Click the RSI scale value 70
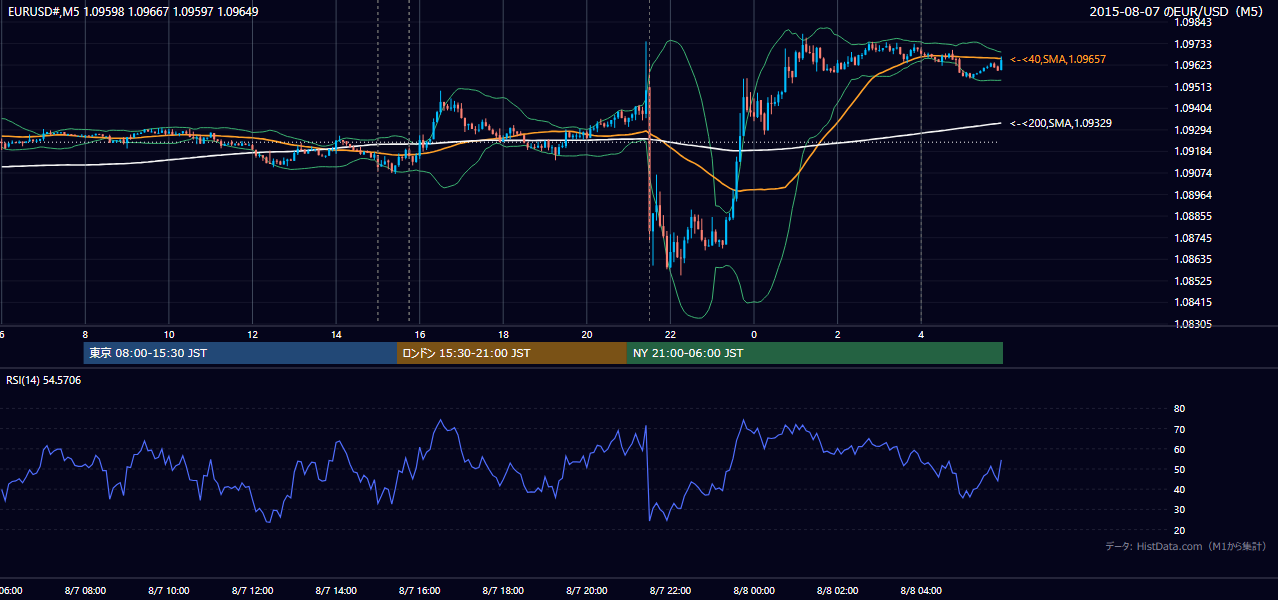Image resolution: width=1278 pixels, height=600 pixels. 1179,429
